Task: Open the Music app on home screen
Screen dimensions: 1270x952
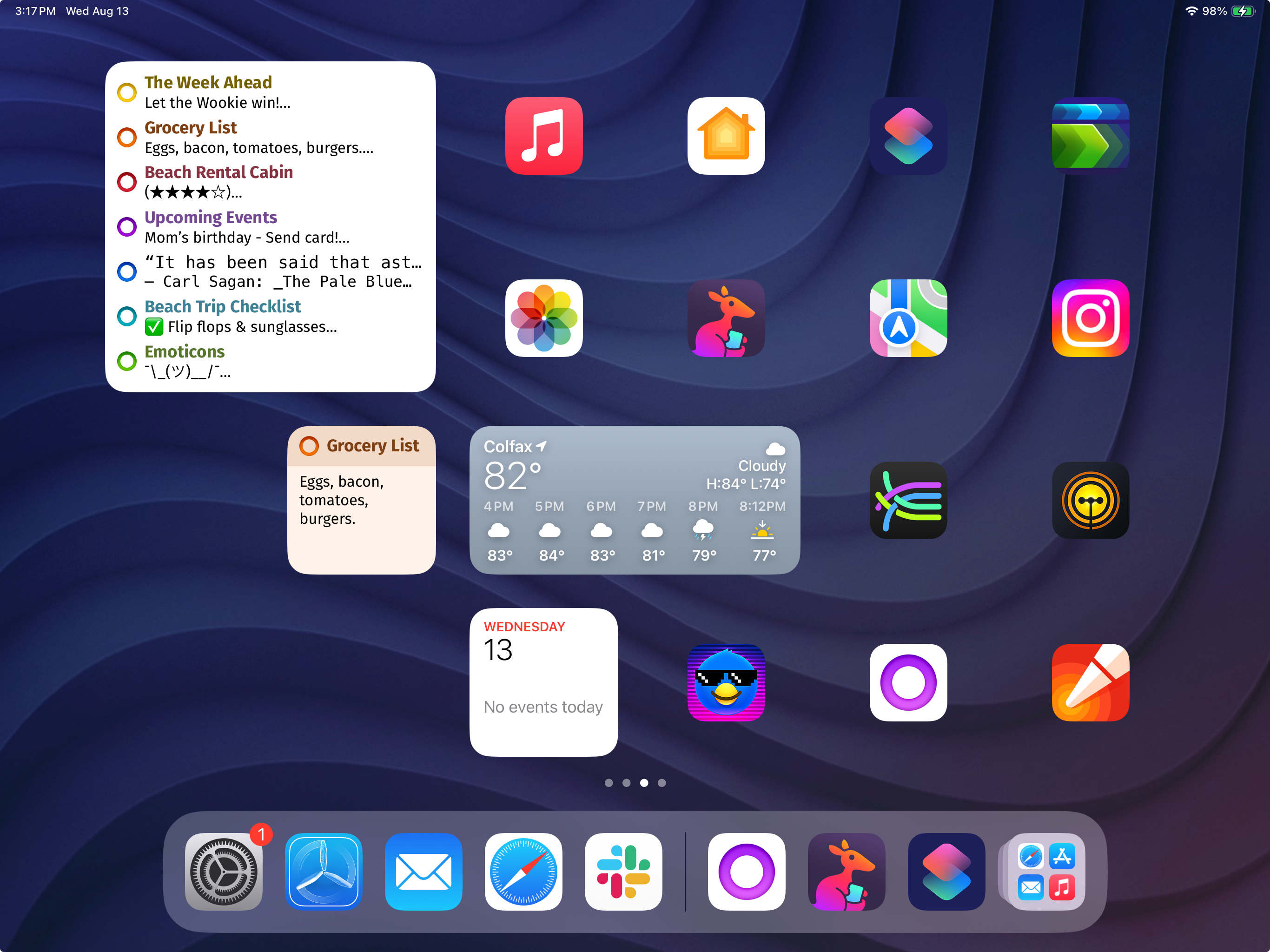Action: pyautogui.click(x=544, y=136)
